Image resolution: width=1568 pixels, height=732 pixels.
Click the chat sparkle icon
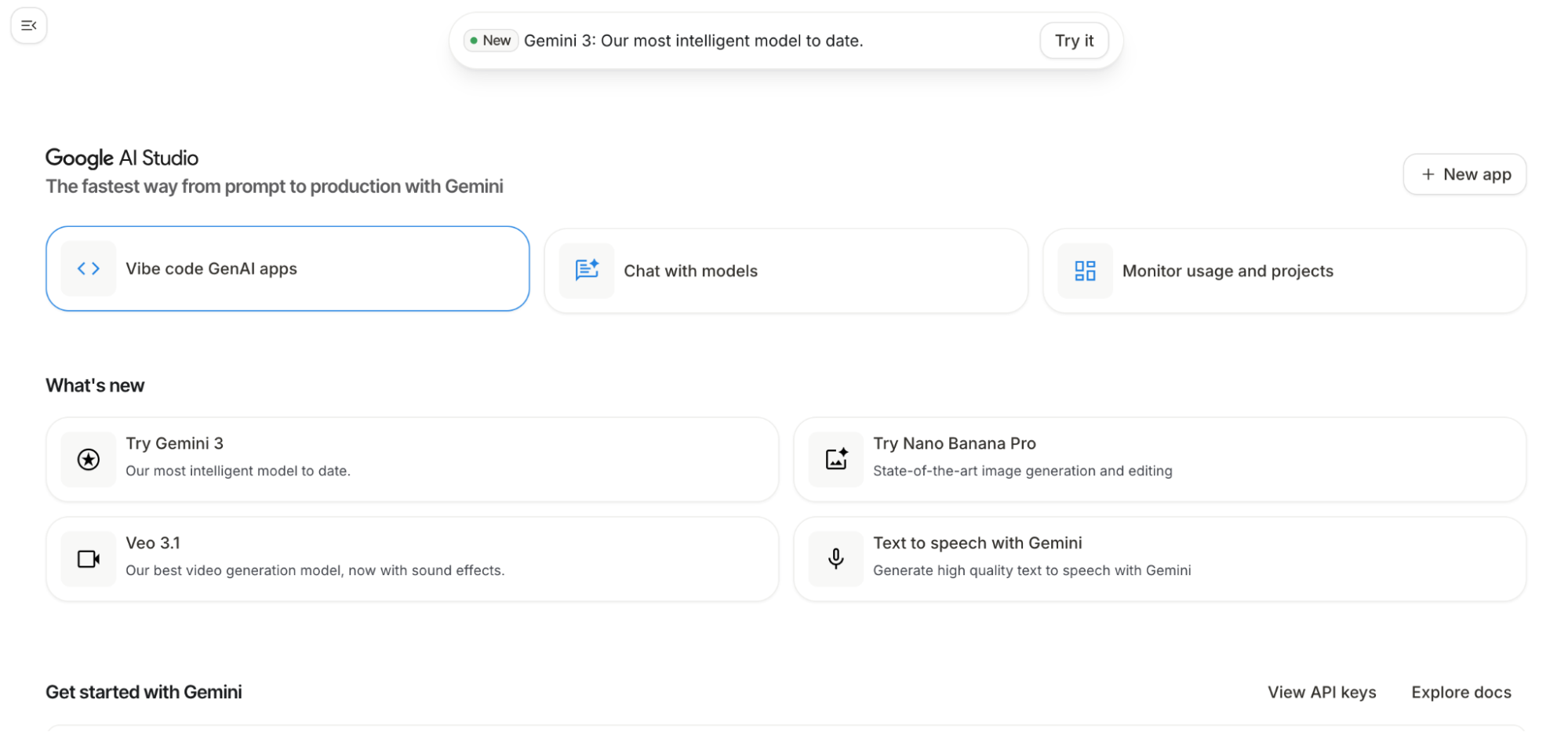(x=587, y=271)
